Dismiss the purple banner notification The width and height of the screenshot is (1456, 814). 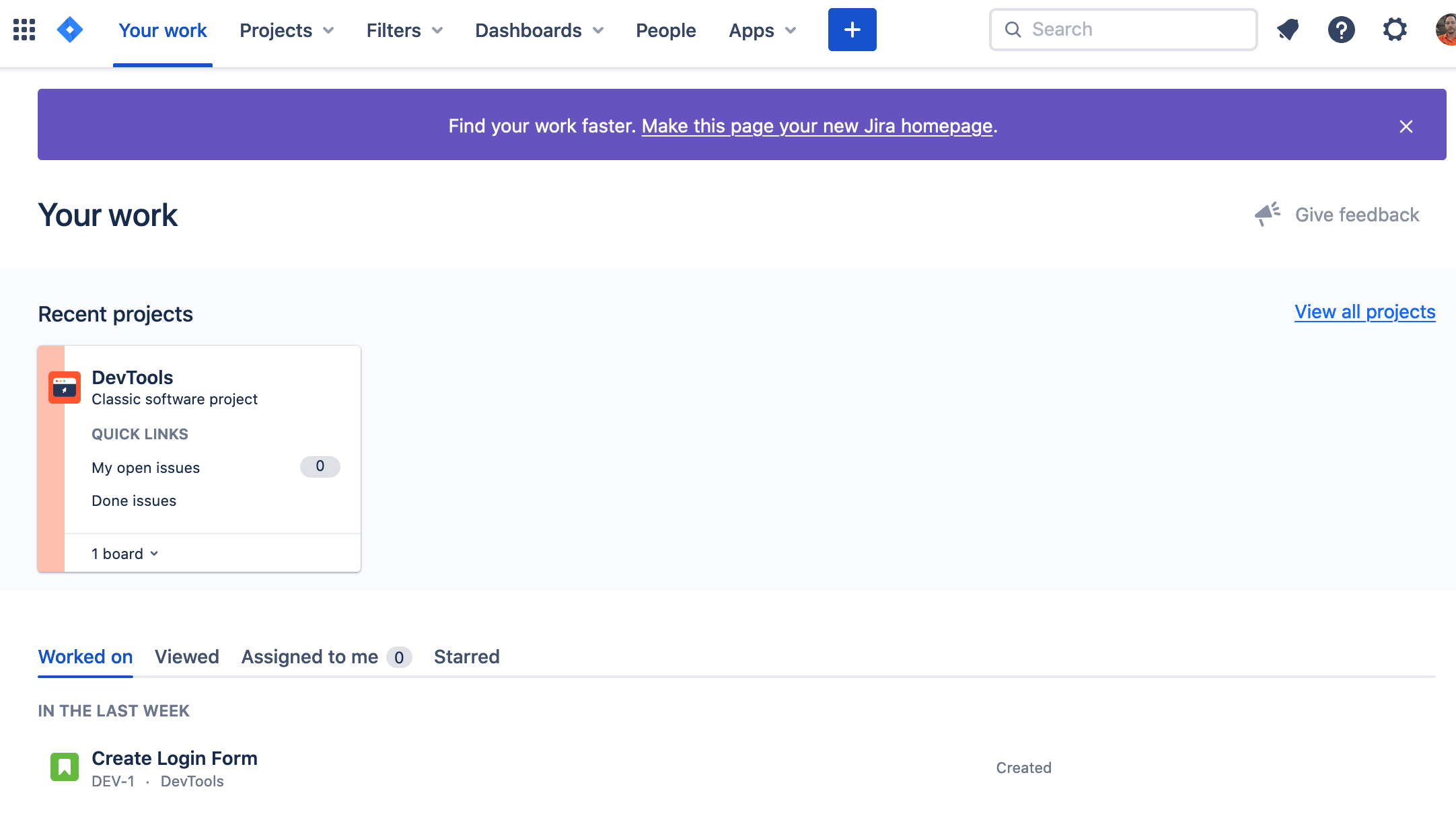pos(1406,126)
